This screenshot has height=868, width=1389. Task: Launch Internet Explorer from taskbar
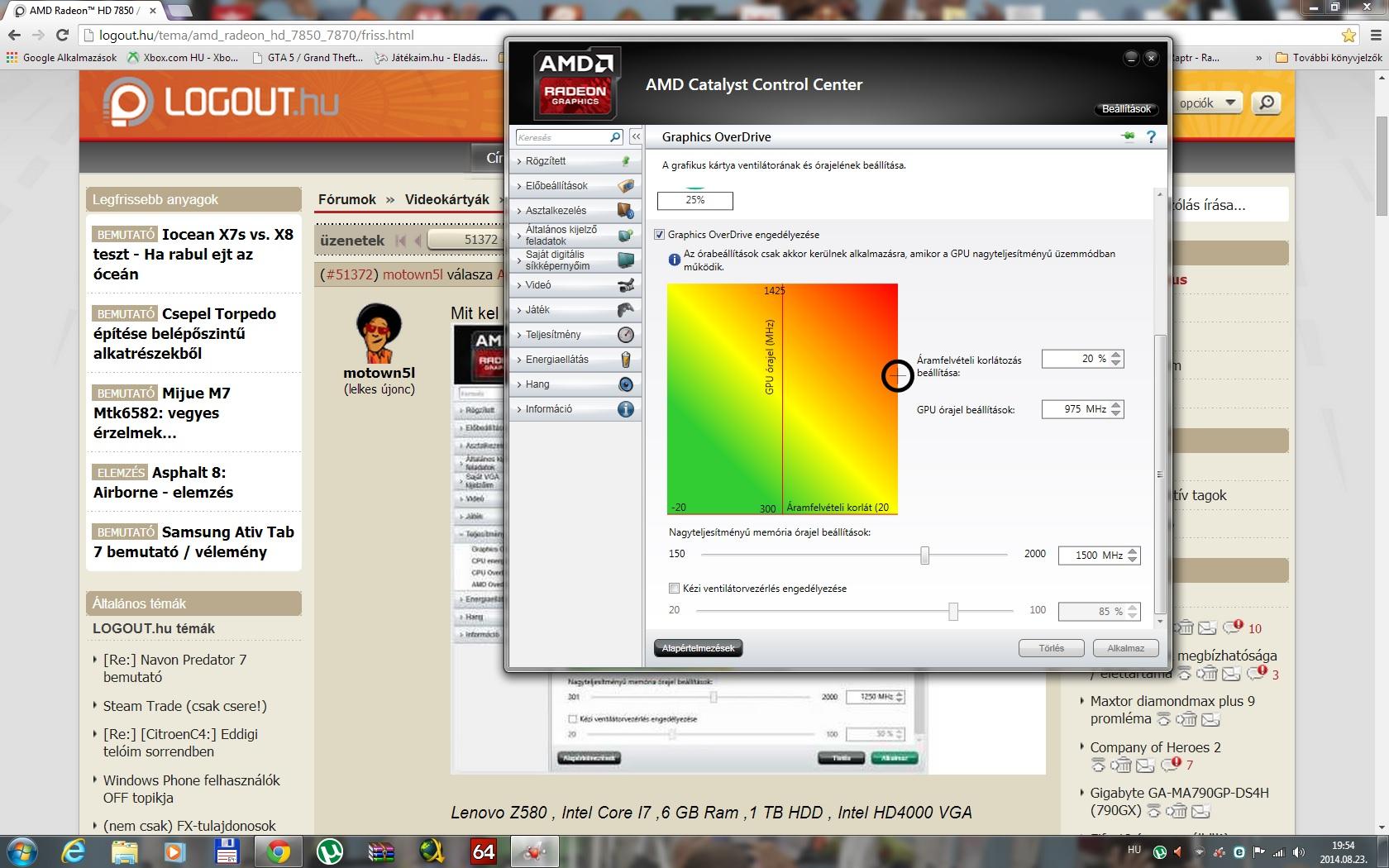[74, 851]
